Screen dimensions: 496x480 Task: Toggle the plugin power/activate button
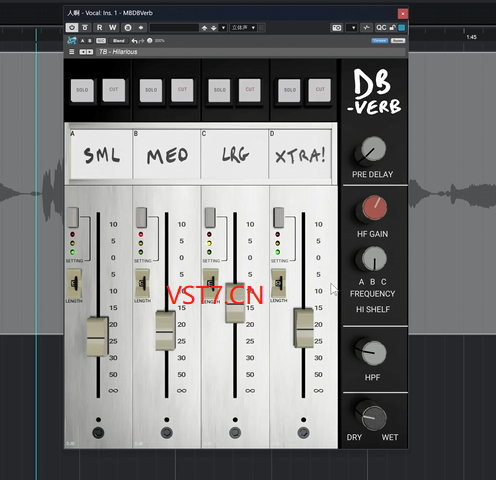tap(72, 28)
